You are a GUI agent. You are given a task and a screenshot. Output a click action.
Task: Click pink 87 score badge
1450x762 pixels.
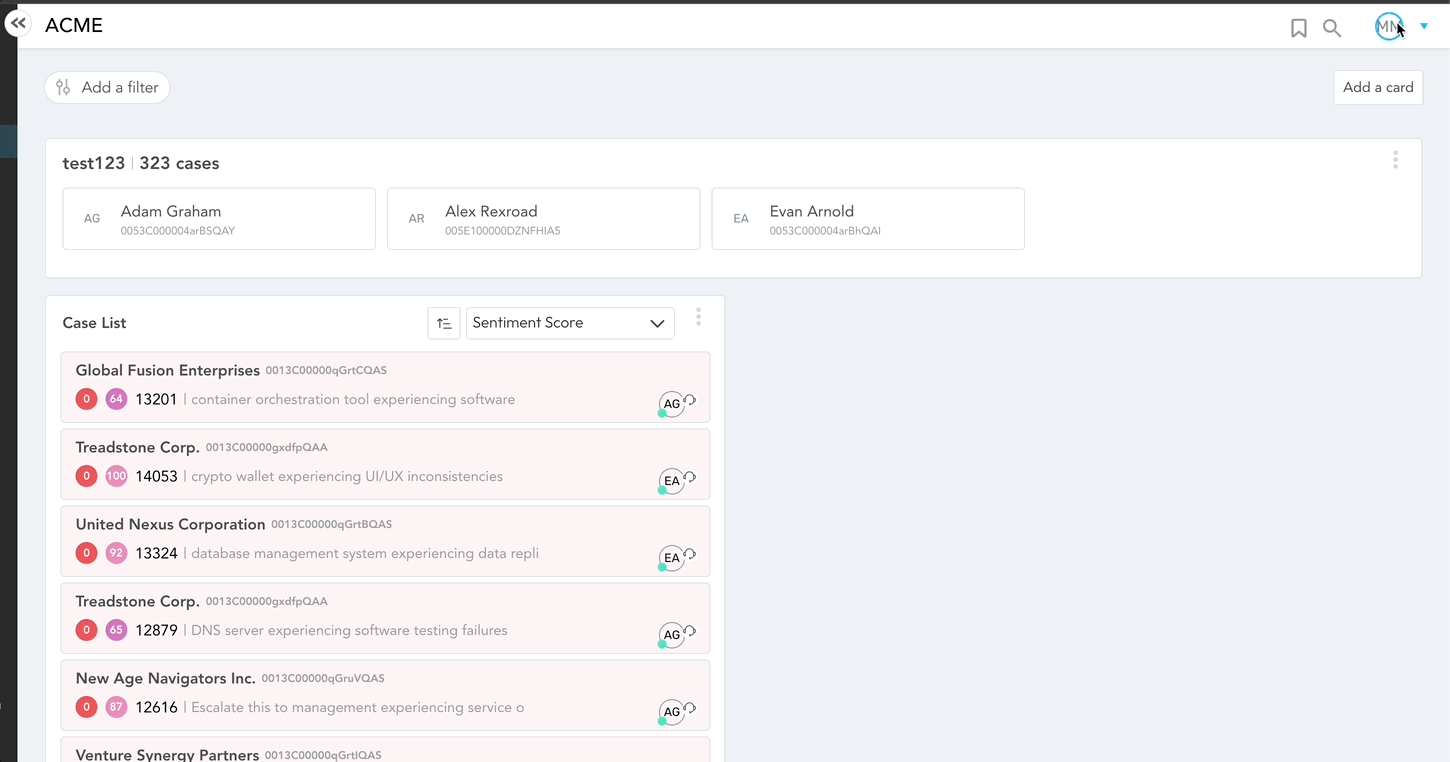pos(116,707)
